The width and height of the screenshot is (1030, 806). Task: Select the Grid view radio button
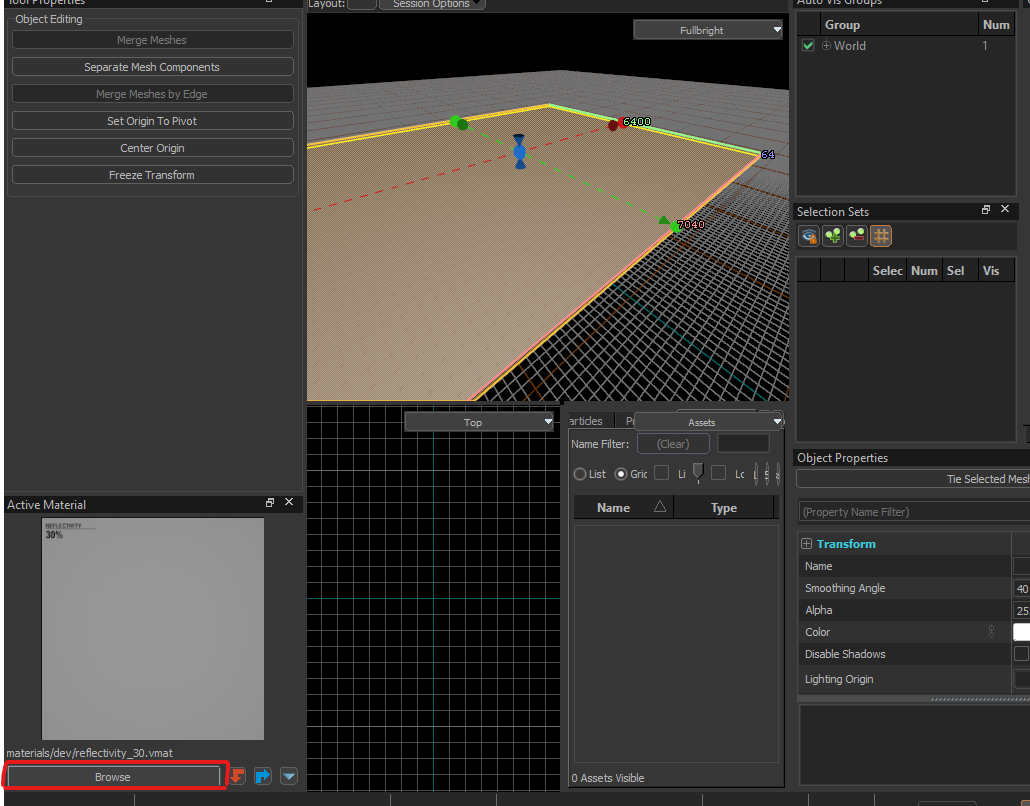(x=621, y=474)
